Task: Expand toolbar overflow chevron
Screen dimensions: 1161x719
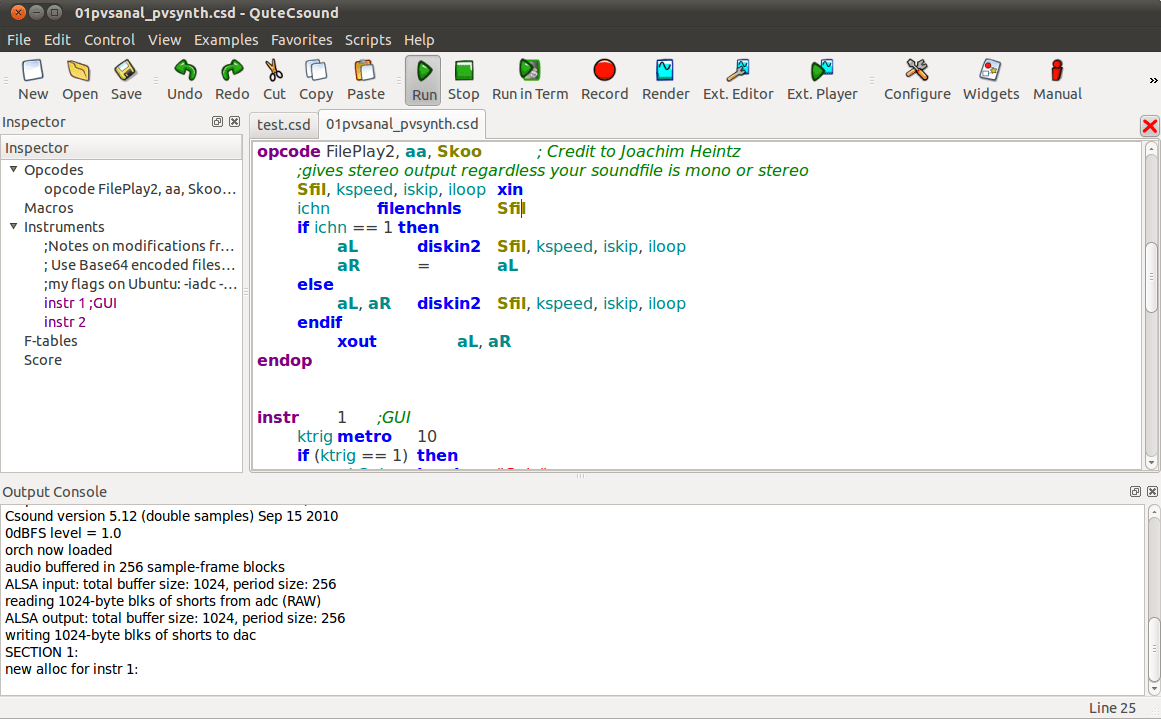Action: tap(1153, 80)
